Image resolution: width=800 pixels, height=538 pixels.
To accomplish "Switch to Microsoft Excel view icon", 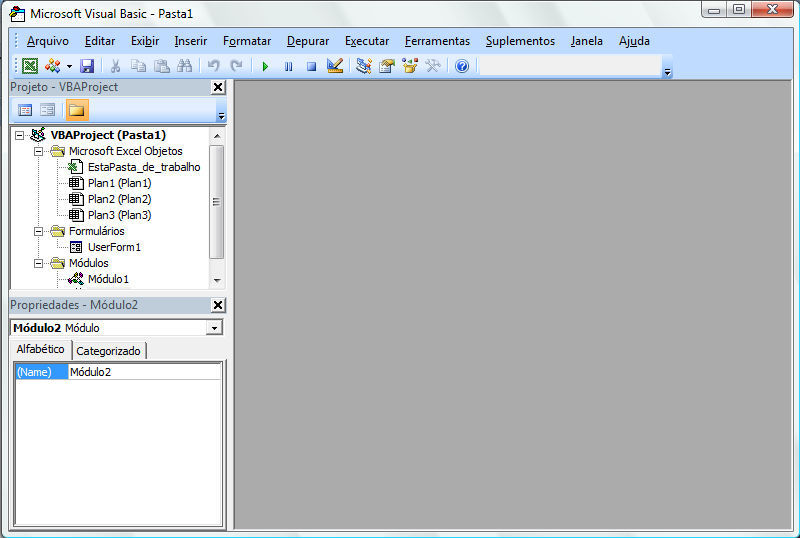I will (30, 66).
